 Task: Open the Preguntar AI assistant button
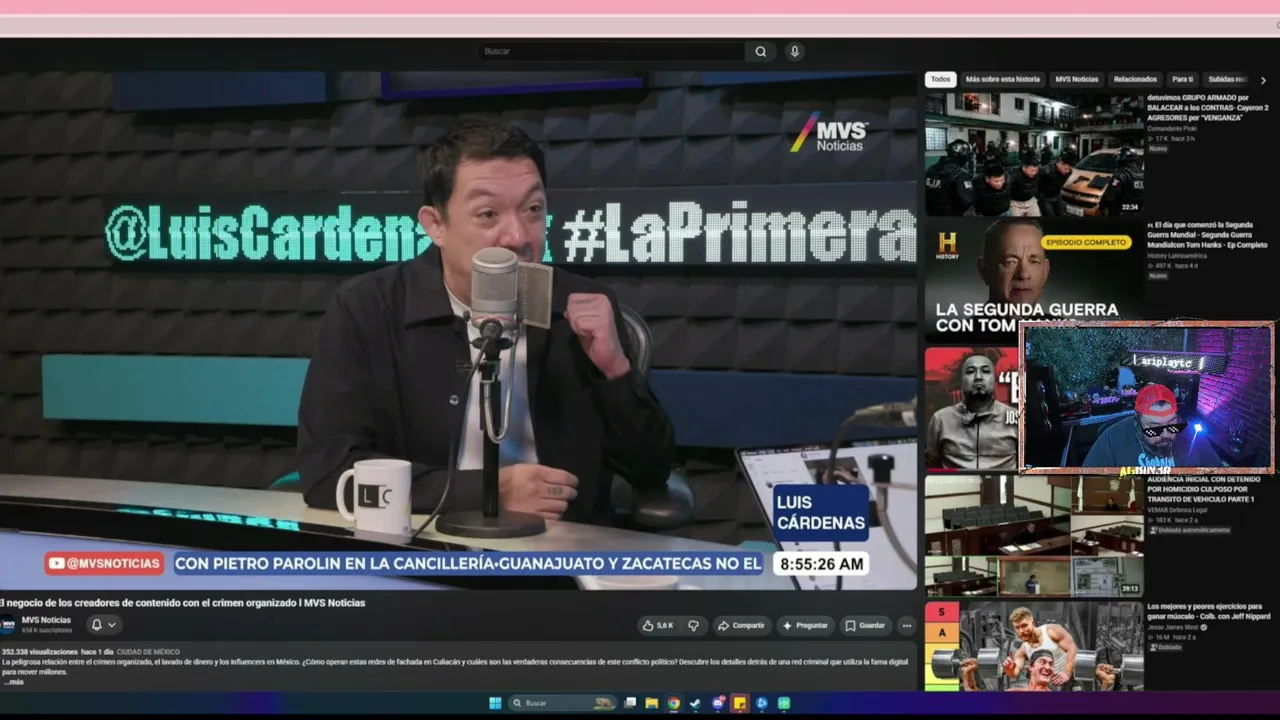click(x=806, y=626)
